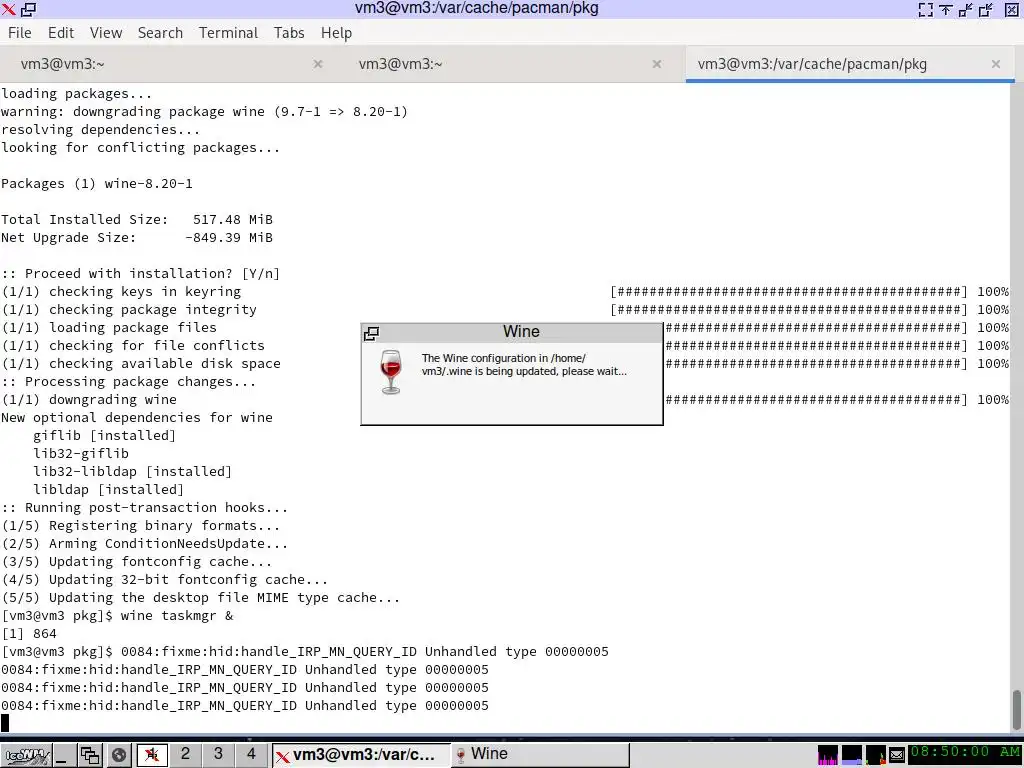Viewport: 1024px width, 768px height.
Task: Click the wine glass icon in the dialog
Action: [391, 372]
